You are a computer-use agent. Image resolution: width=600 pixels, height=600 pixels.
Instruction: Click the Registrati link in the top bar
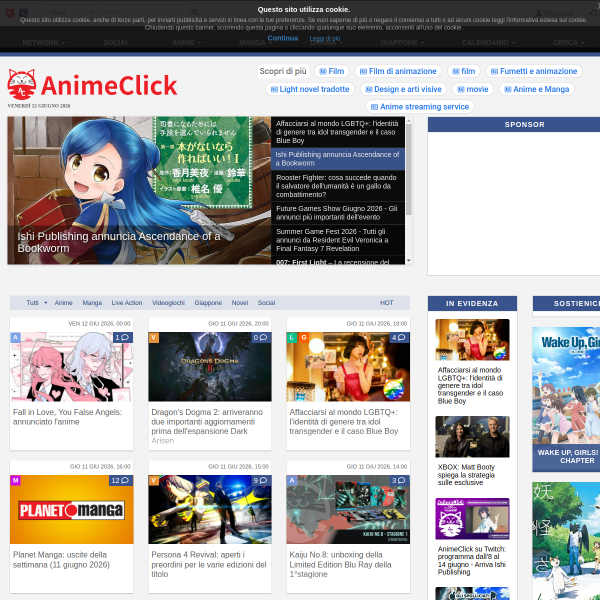click(554, 13)
